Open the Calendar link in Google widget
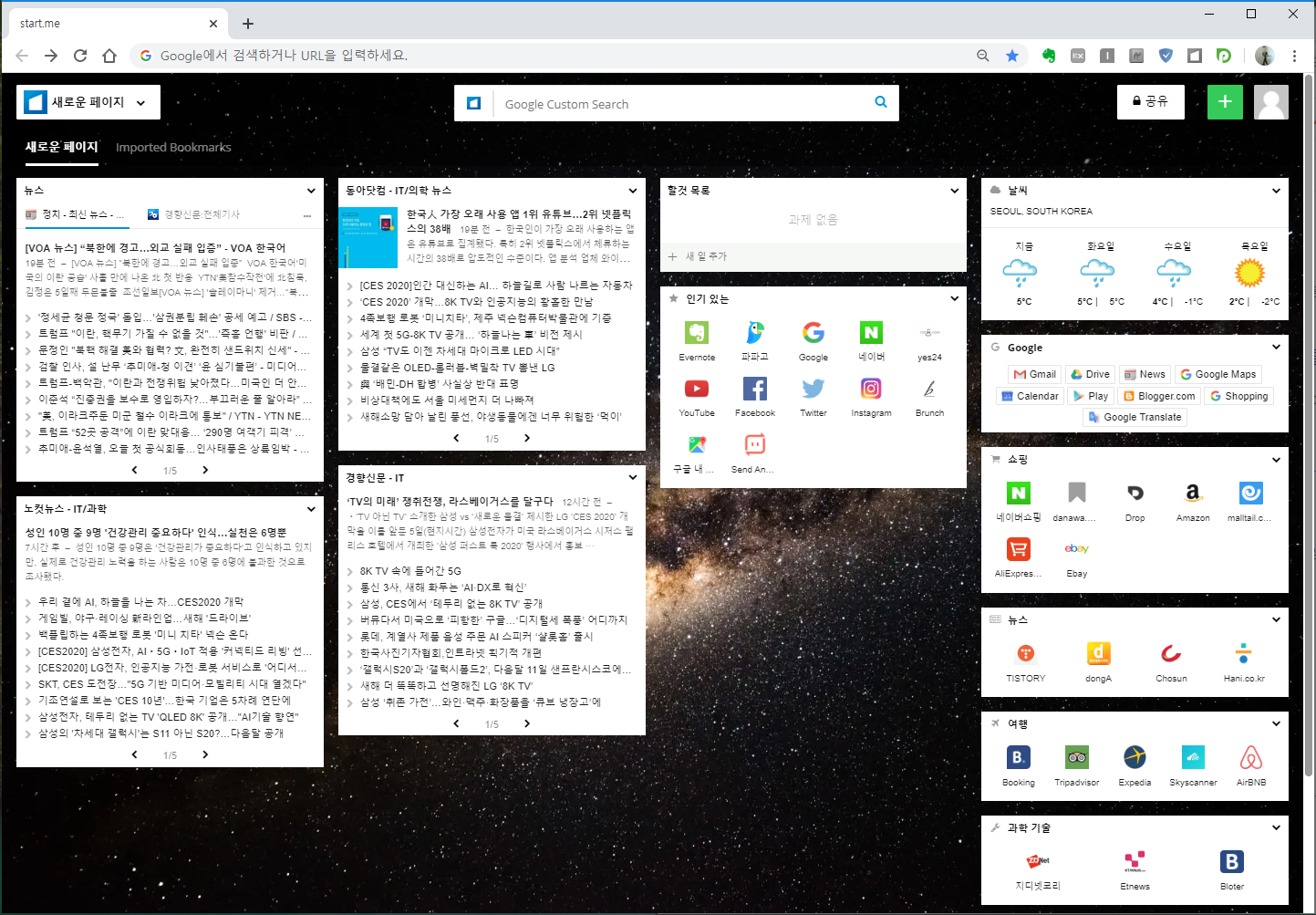Screen dimensions: 1316x915 (1031, 396)
